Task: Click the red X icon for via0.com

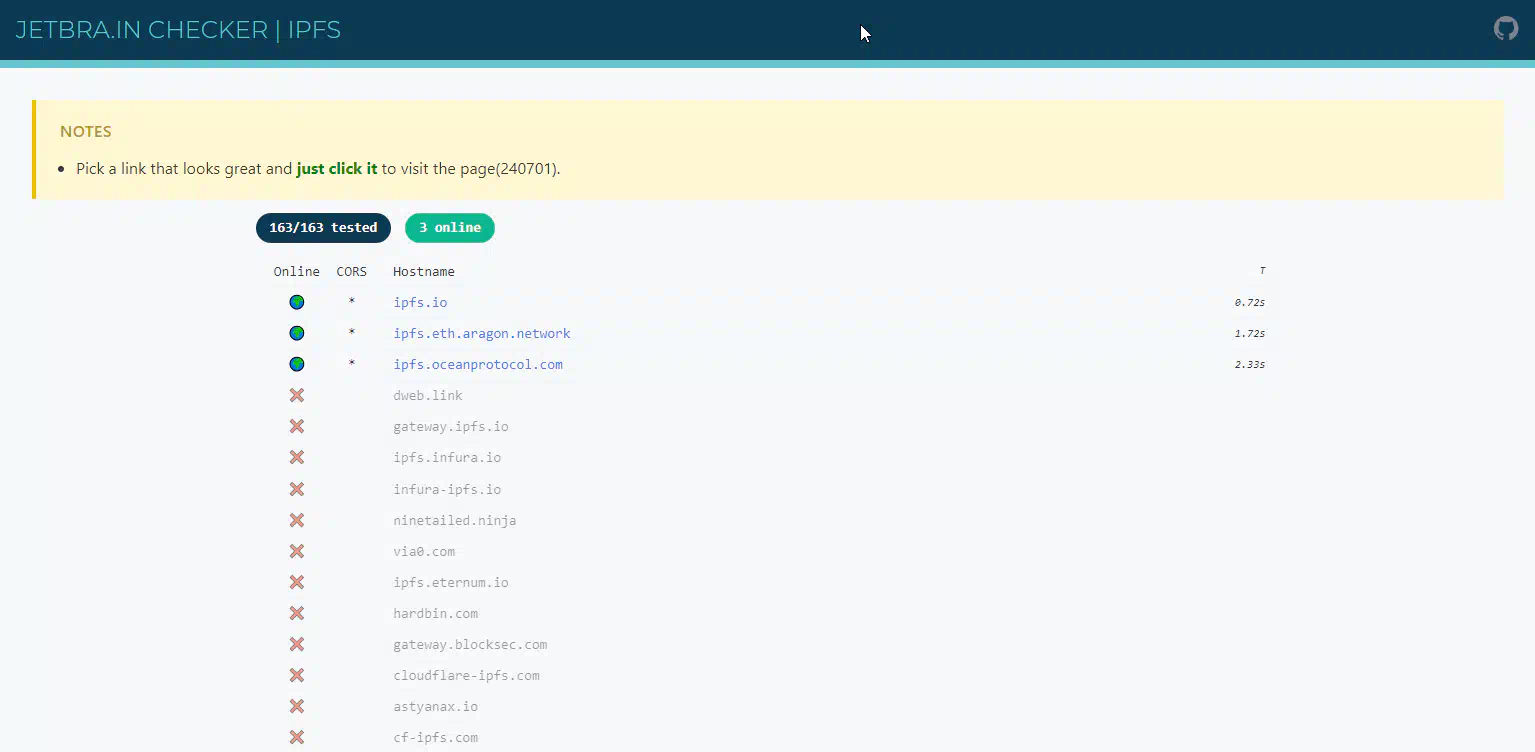Action: pos(297,551)
